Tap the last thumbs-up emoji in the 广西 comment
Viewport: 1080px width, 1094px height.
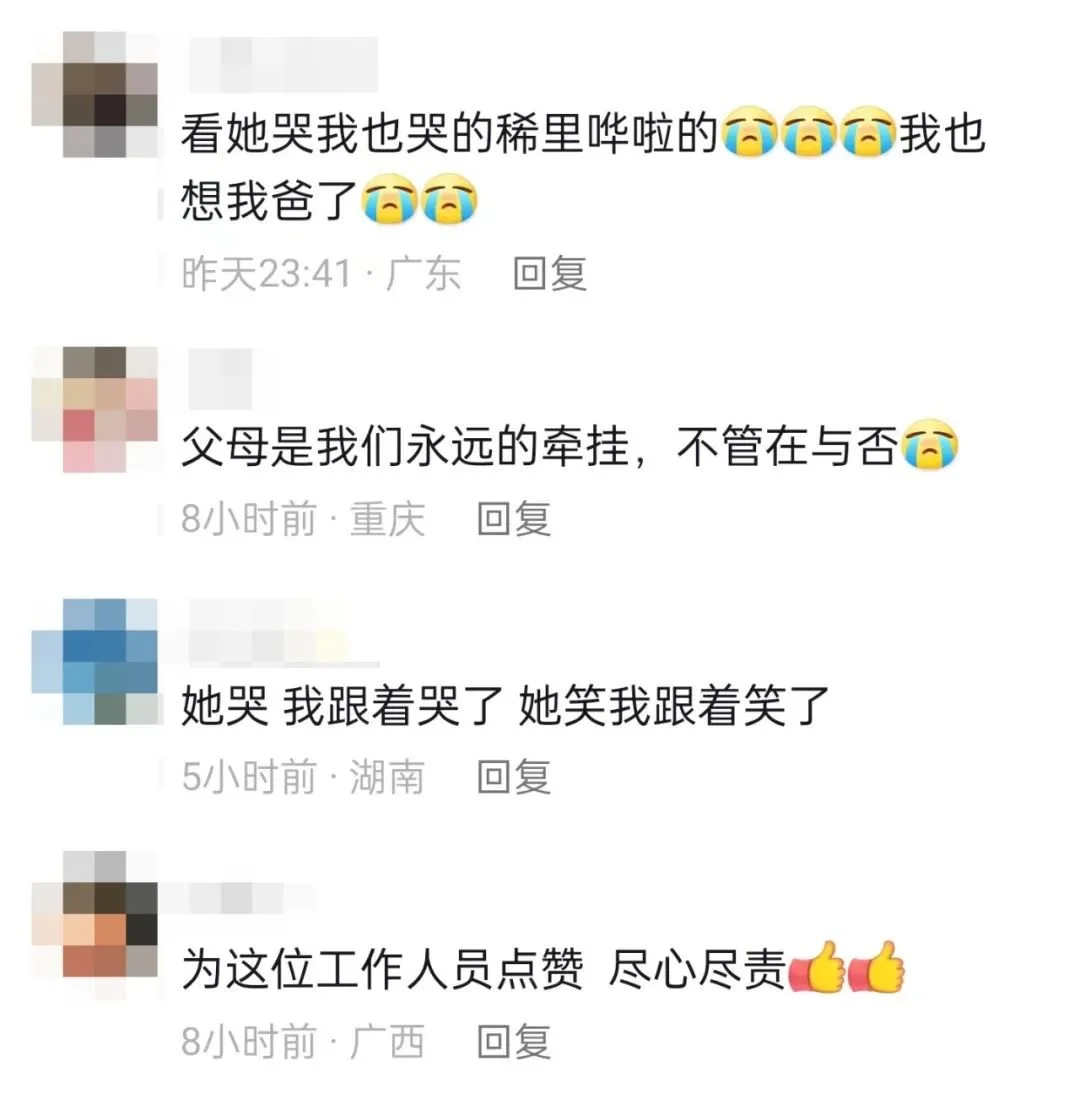pyautogui.click(x=876, y=967)
